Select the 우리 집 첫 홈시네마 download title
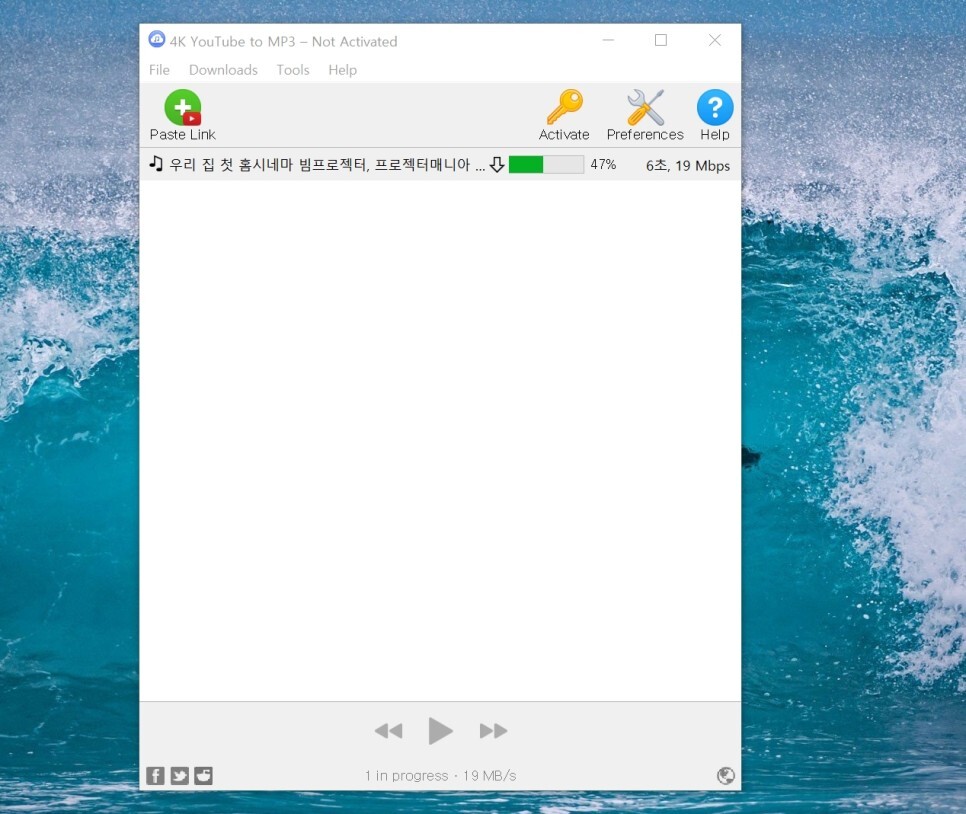This screenshot has height=814, width=966. click(327, 165)
